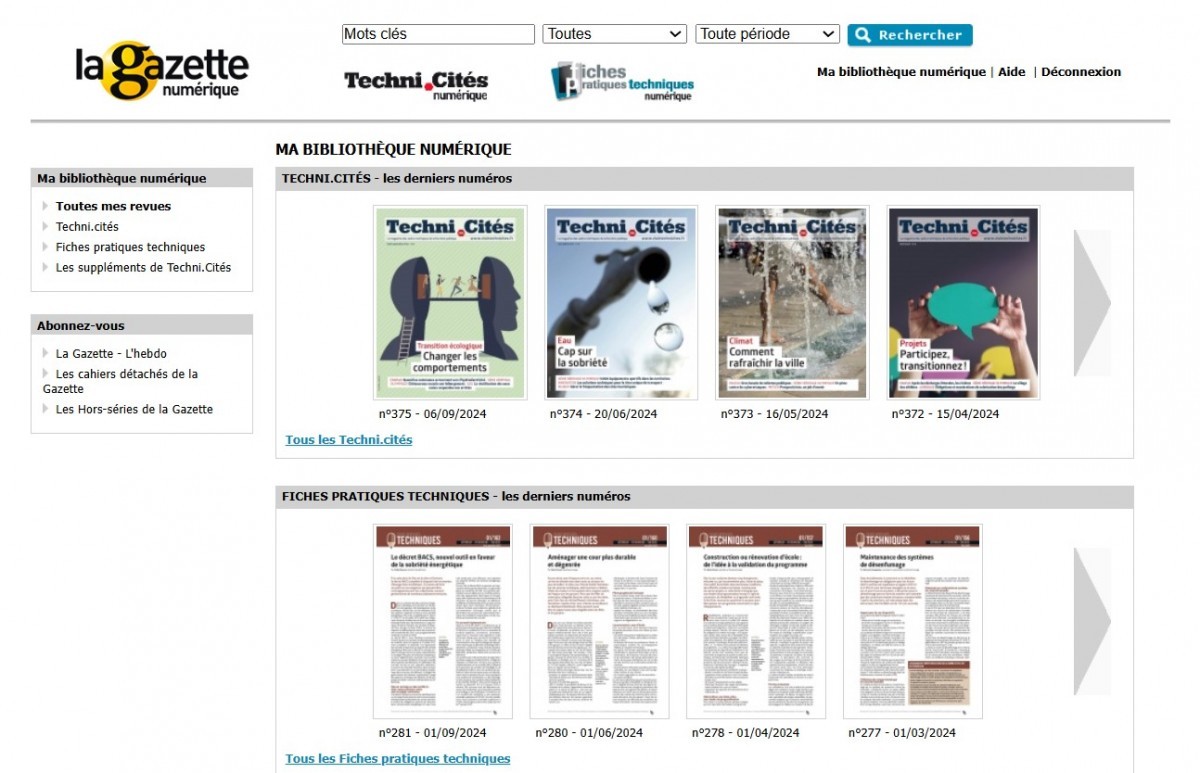Open the Toute période dropdown

[x=767, y=34]
